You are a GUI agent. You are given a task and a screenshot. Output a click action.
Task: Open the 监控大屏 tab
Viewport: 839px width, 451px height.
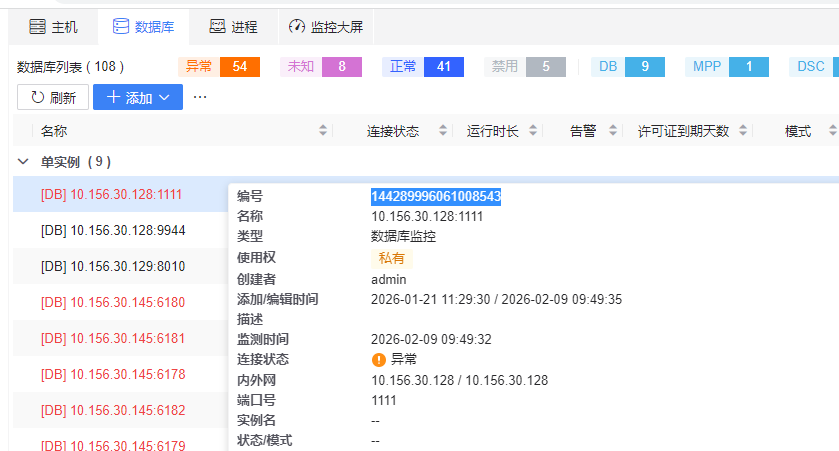coord(326,27)
